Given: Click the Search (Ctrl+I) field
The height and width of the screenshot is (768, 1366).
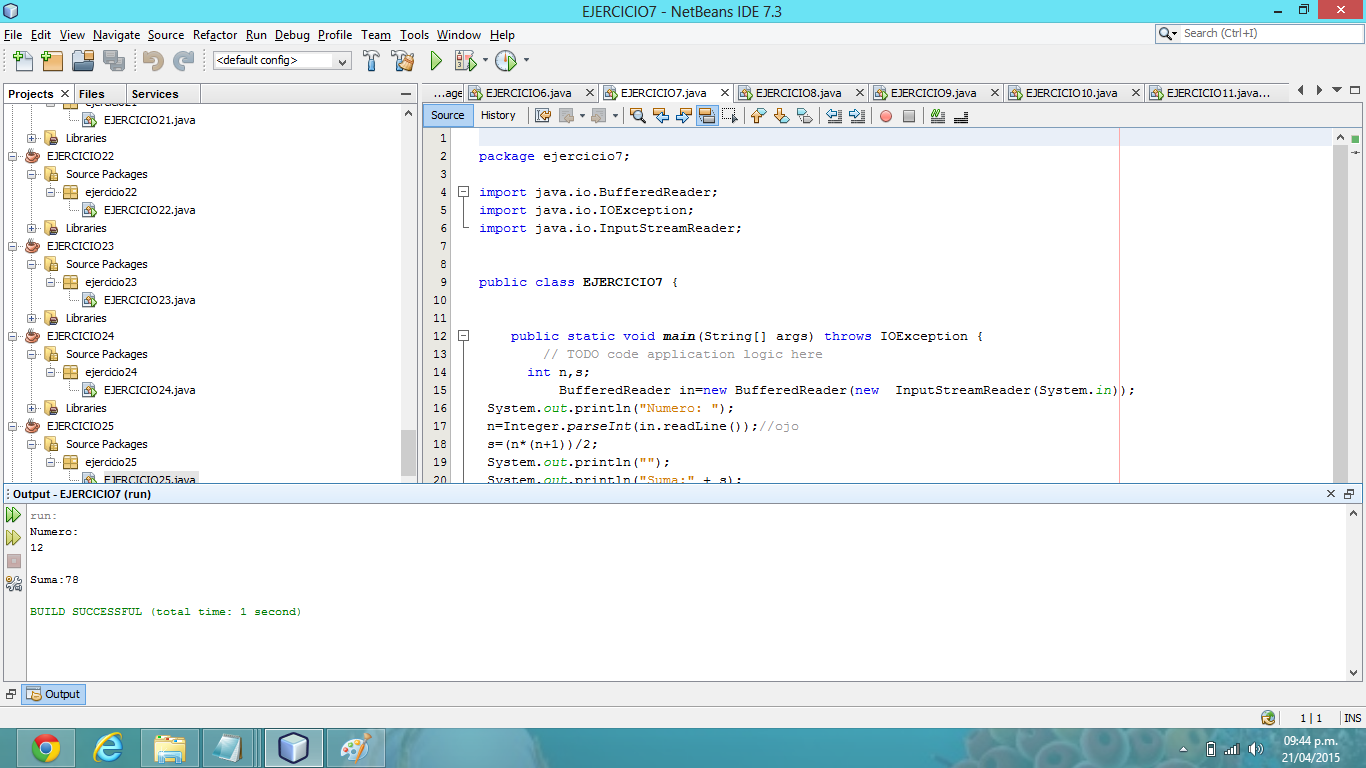Looking at the screenshot, I should point(1270,33).
